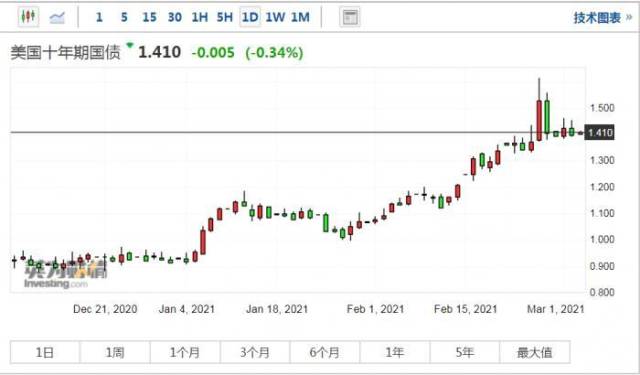Select the 5 minute interval
640x375 pixels.
pos(124,17)
